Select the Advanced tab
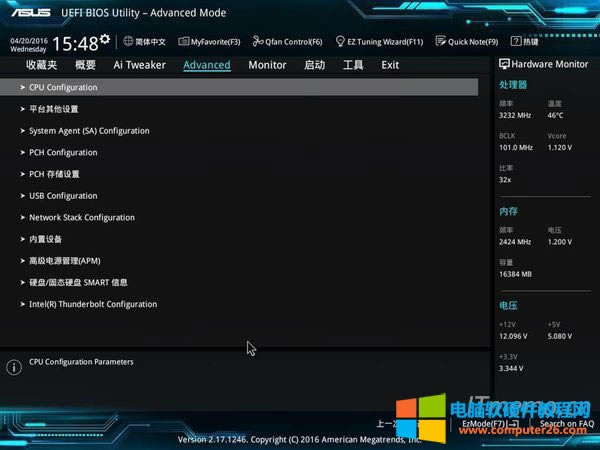600x450 pixels. [207, 65]
